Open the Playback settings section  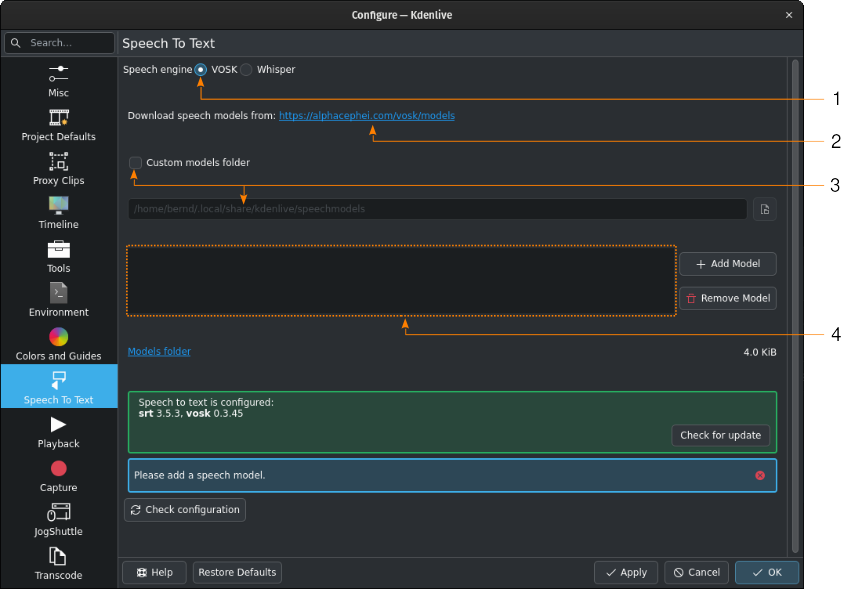[58, 432]
